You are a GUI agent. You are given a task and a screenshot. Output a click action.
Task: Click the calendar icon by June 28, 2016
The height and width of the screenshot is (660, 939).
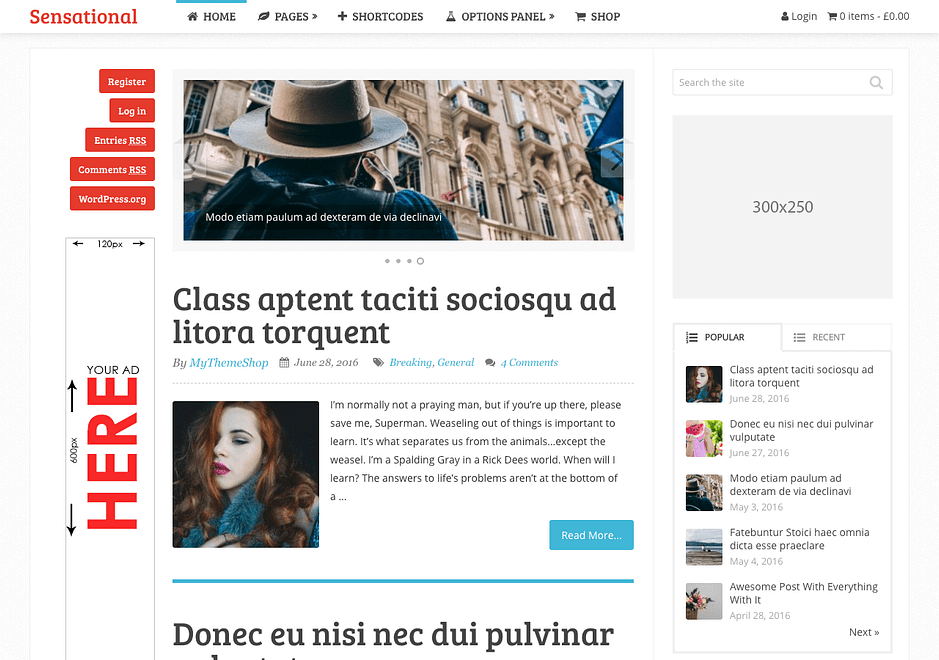click(x=284, y=362)
